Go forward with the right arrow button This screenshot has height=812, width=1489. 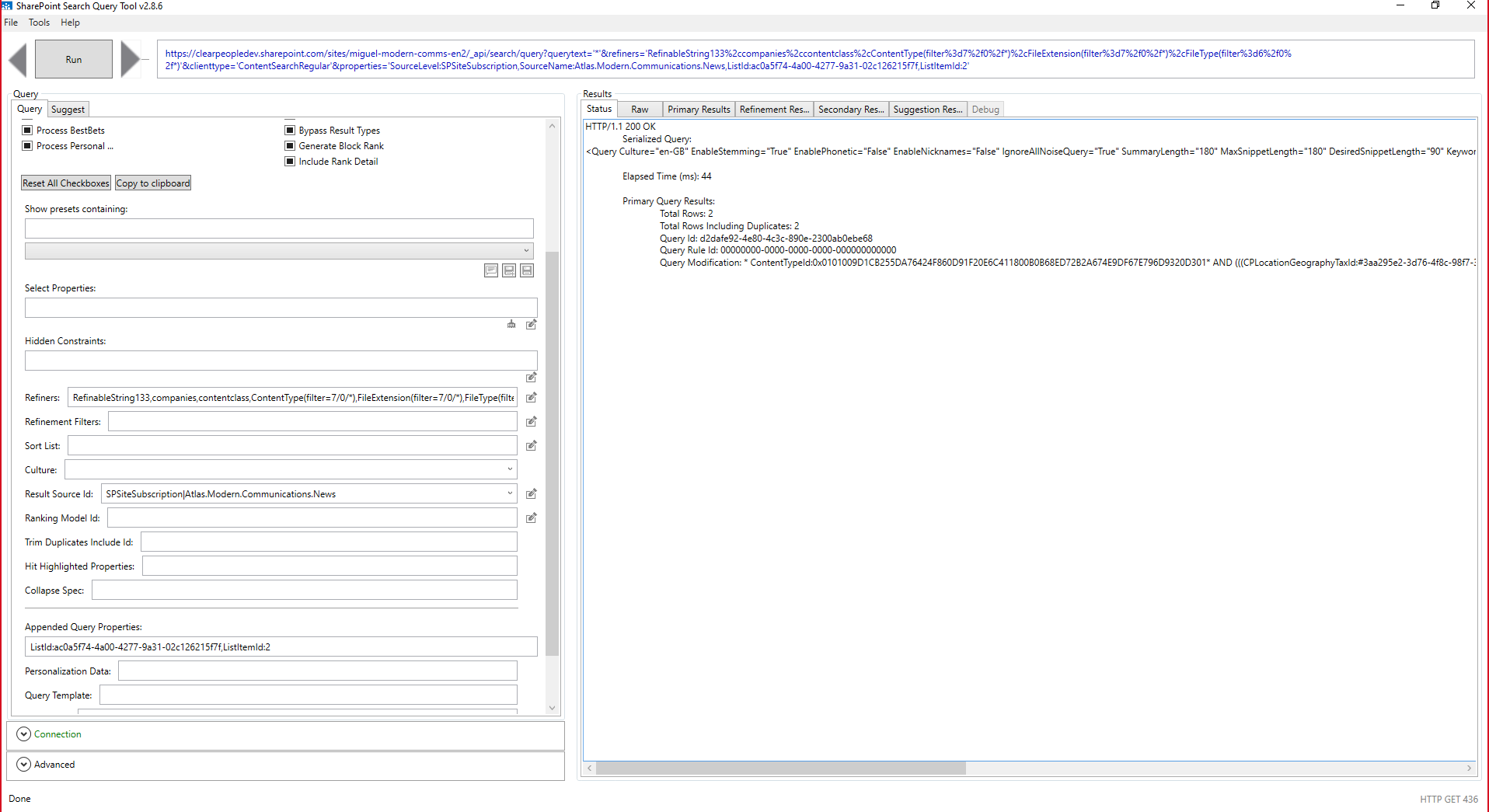point(130,60)
